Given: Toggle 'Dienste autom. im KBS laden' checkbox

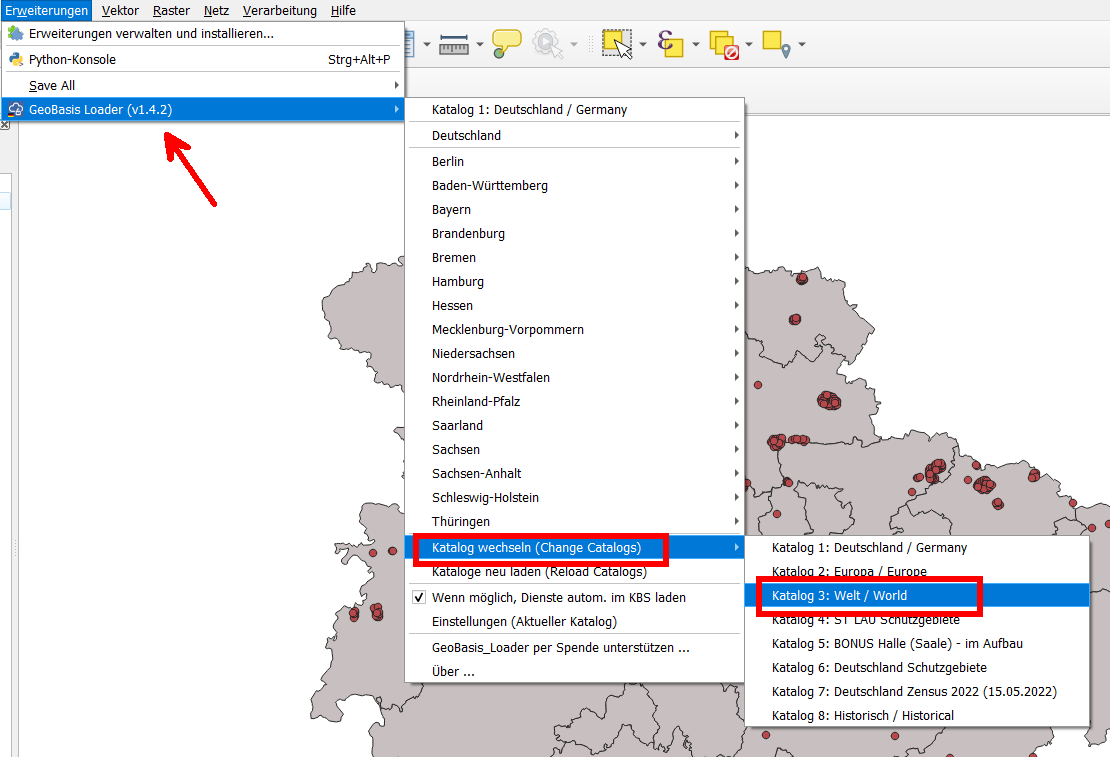Looking at the screenshot, I should 420,598.
